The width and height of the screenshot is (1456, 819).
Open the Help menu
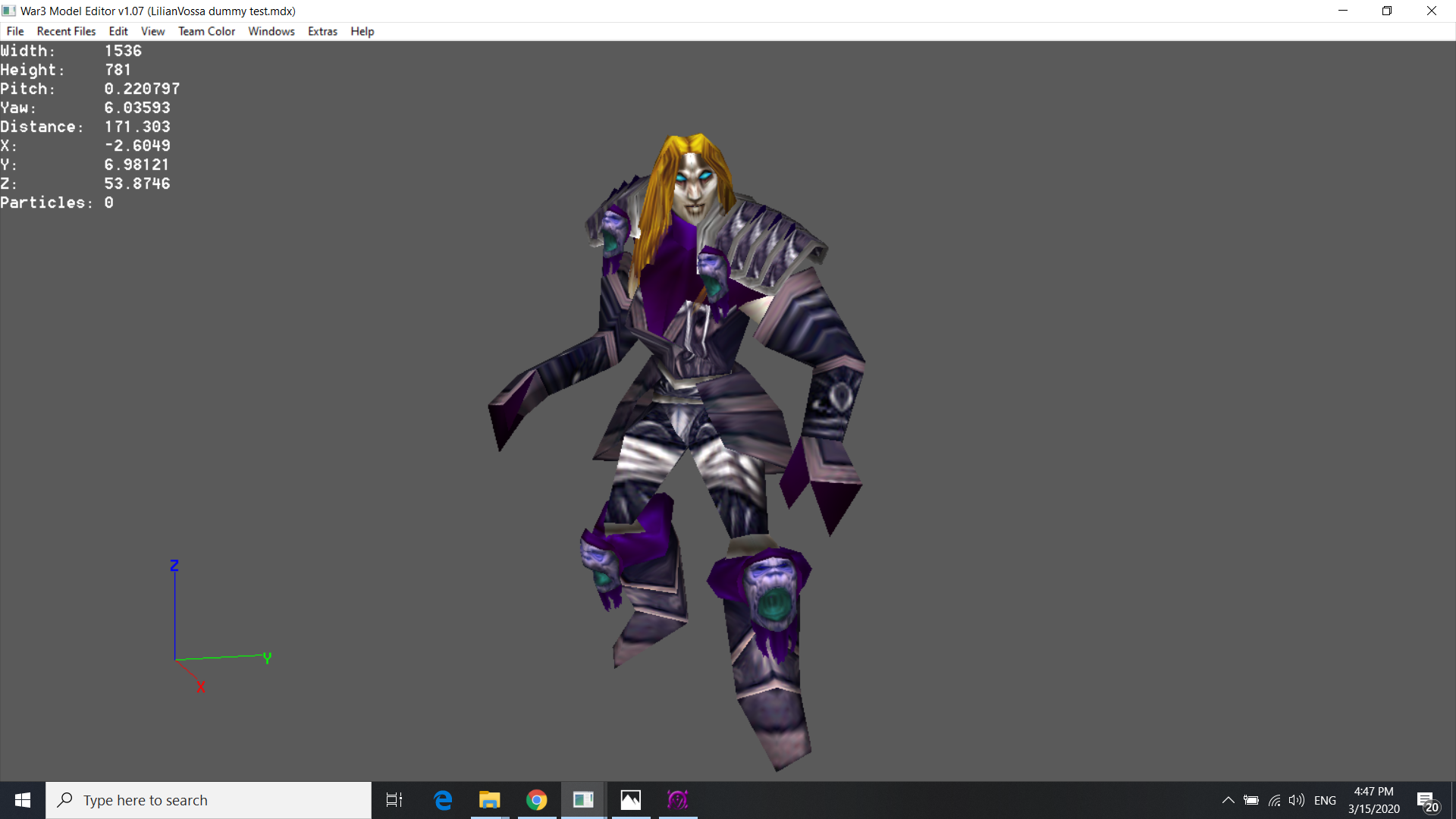click(362, 31)
